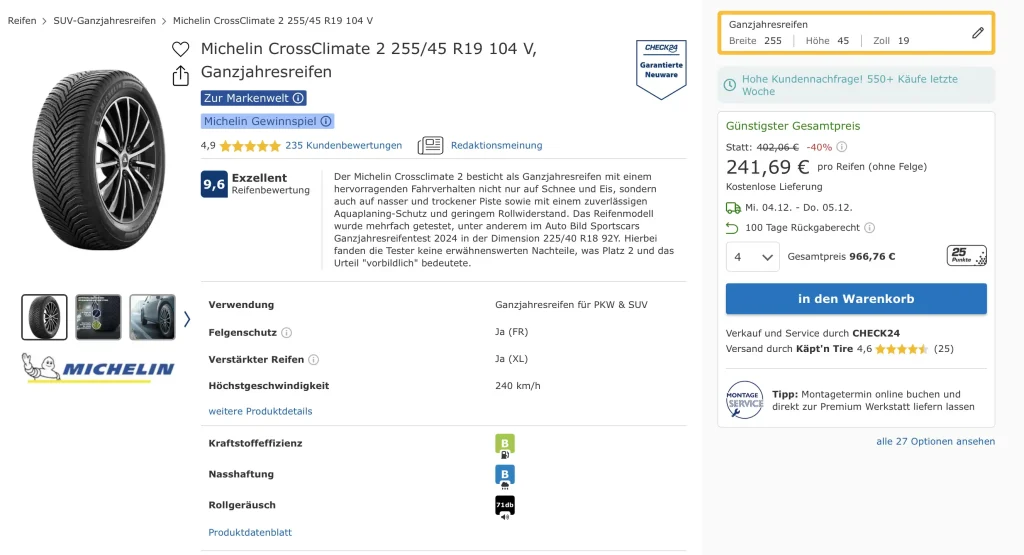Share this product via share icon
1024x555 pixels.
coord(180,76)
